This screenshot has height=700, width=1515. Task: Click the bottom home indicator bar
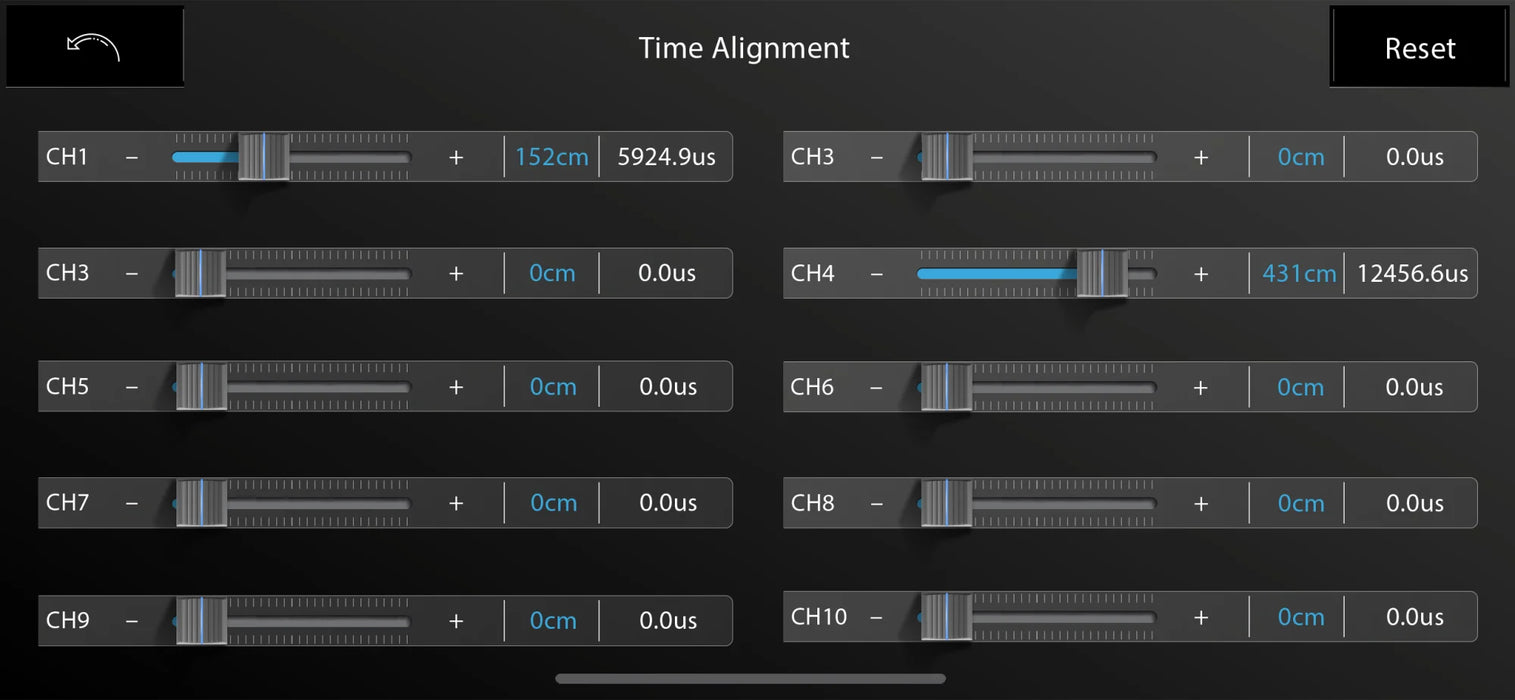tap(750, 678)
